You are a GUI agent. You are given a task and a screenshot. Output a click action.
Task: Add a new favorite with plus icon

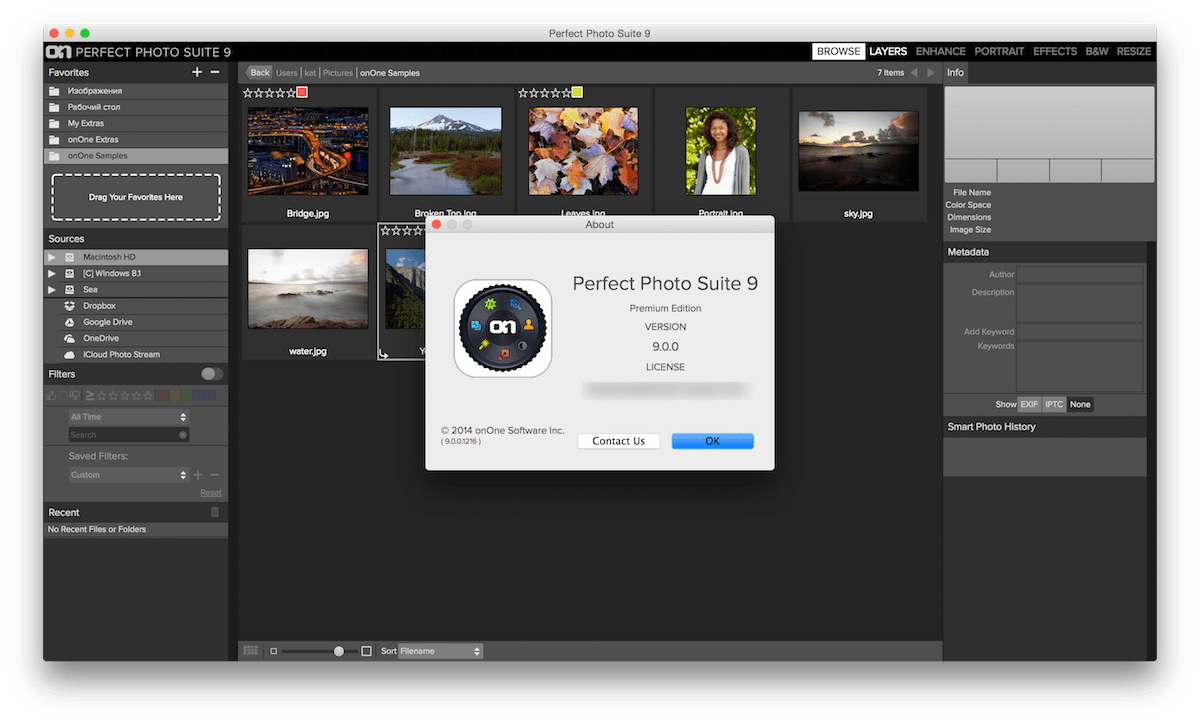[x=197, y=72]
